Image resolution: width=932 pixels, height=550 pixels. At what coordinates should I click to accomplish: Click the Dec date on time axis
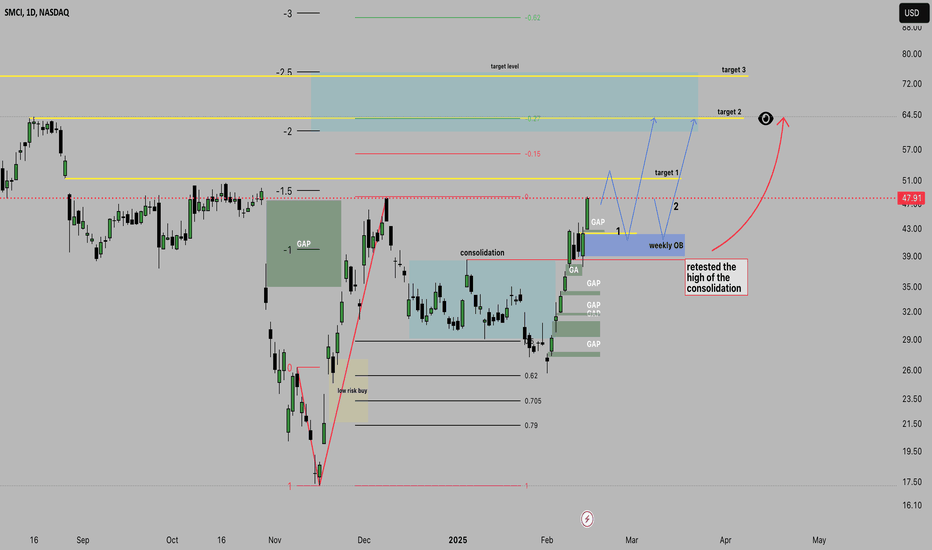(x=364, y=540)
